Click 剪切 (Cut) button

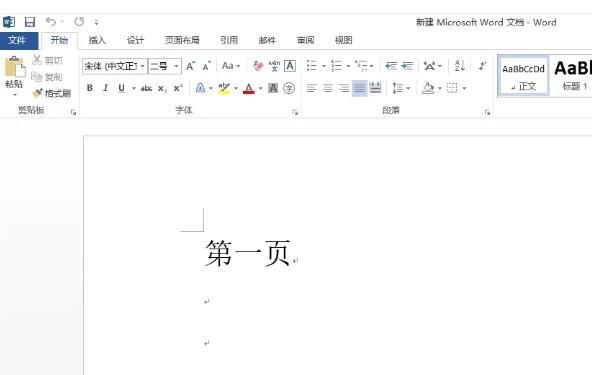47,60
